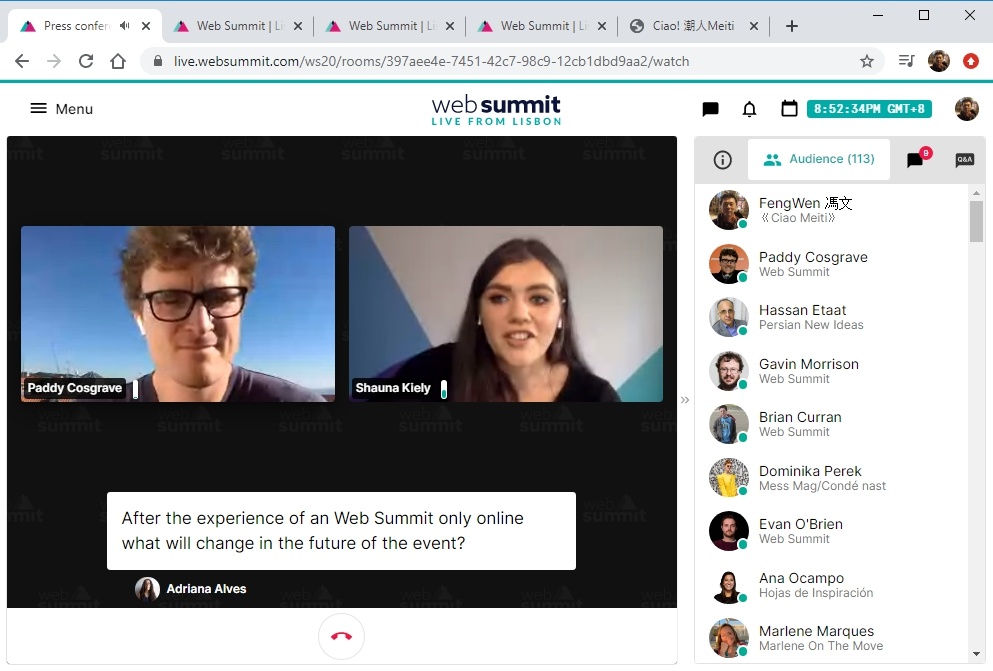This screenshot has height=671, width=993.
Task: Open a new browser tab
Action: (x=792, y=26)
